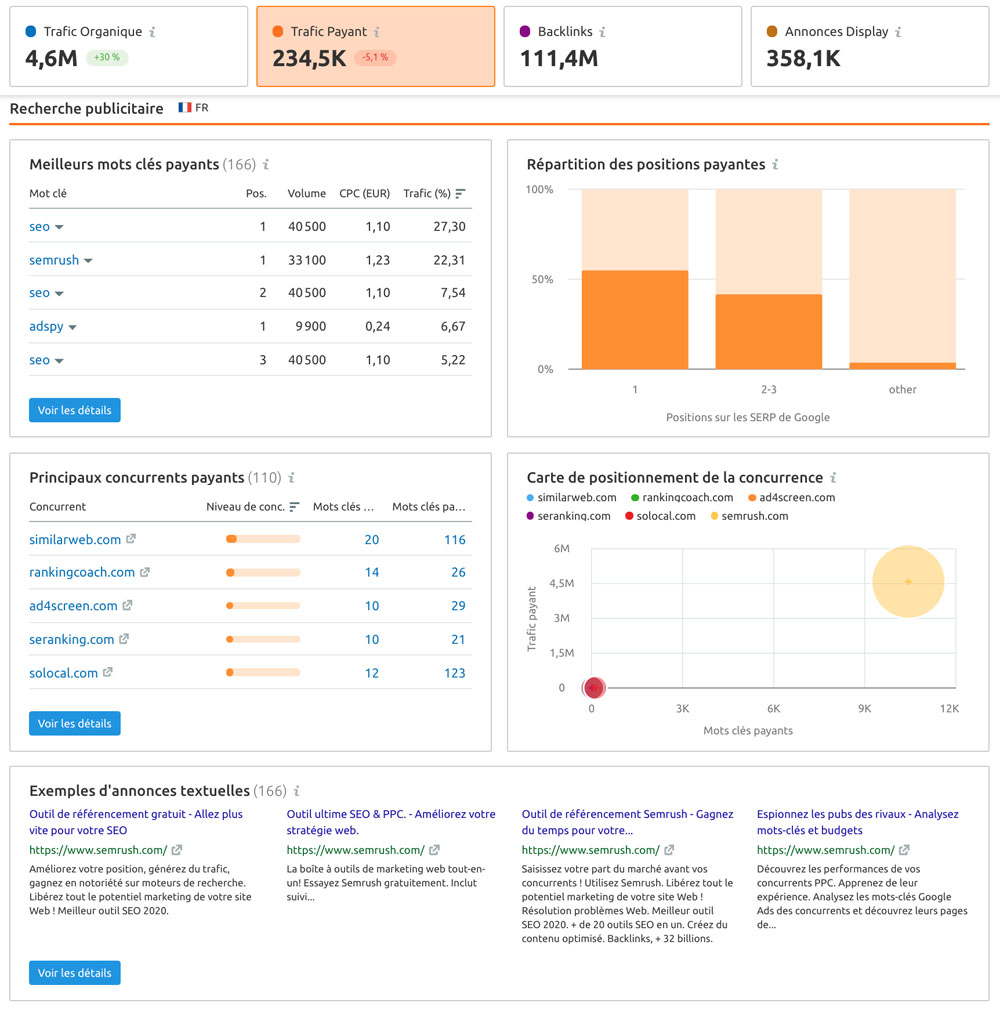Click Voir les détails under text ads
This screenshot has width=1000, height=1014.
74,973
